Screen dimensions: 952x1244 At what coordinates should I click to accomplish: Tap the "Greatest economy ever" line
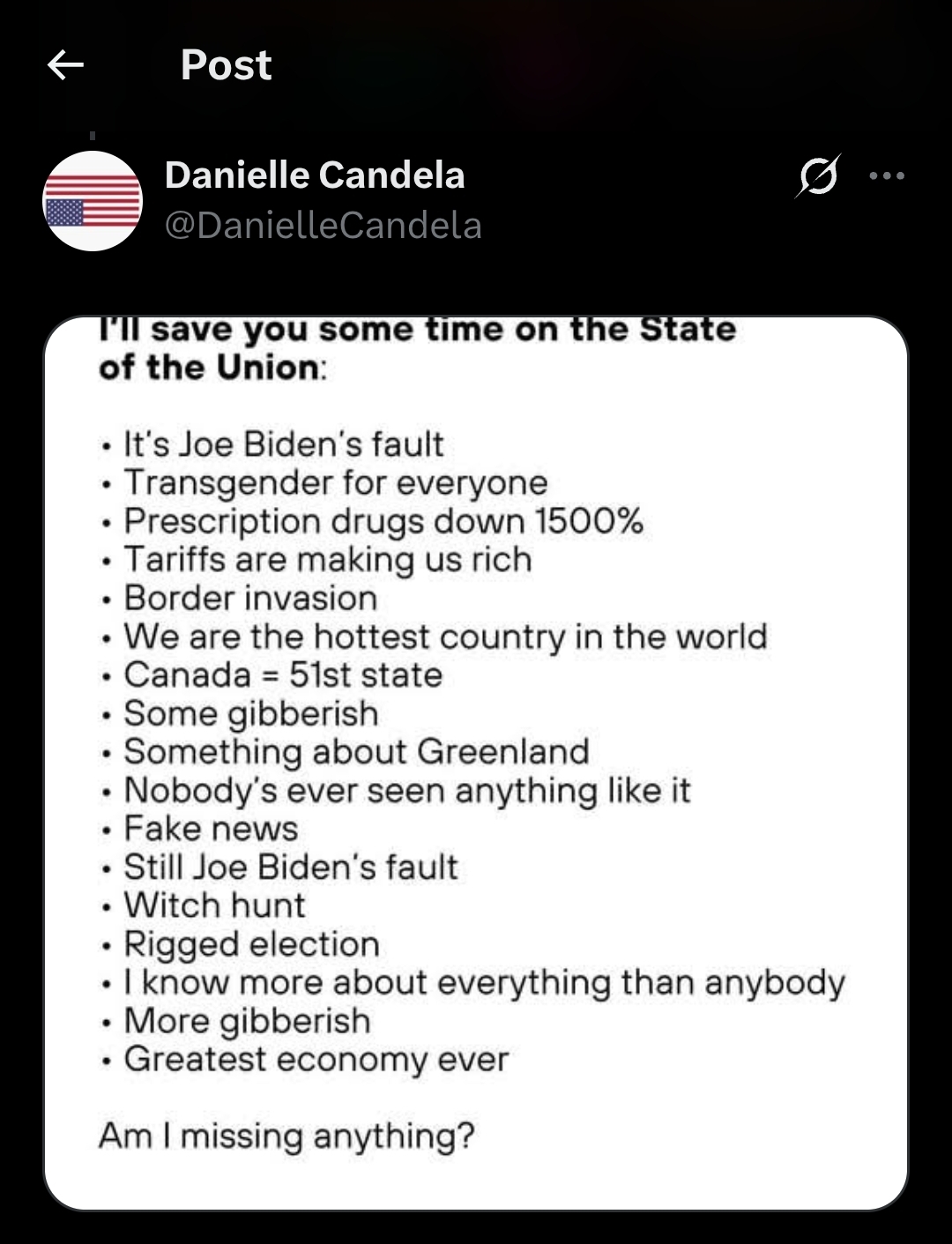[x=316, y=1058]
